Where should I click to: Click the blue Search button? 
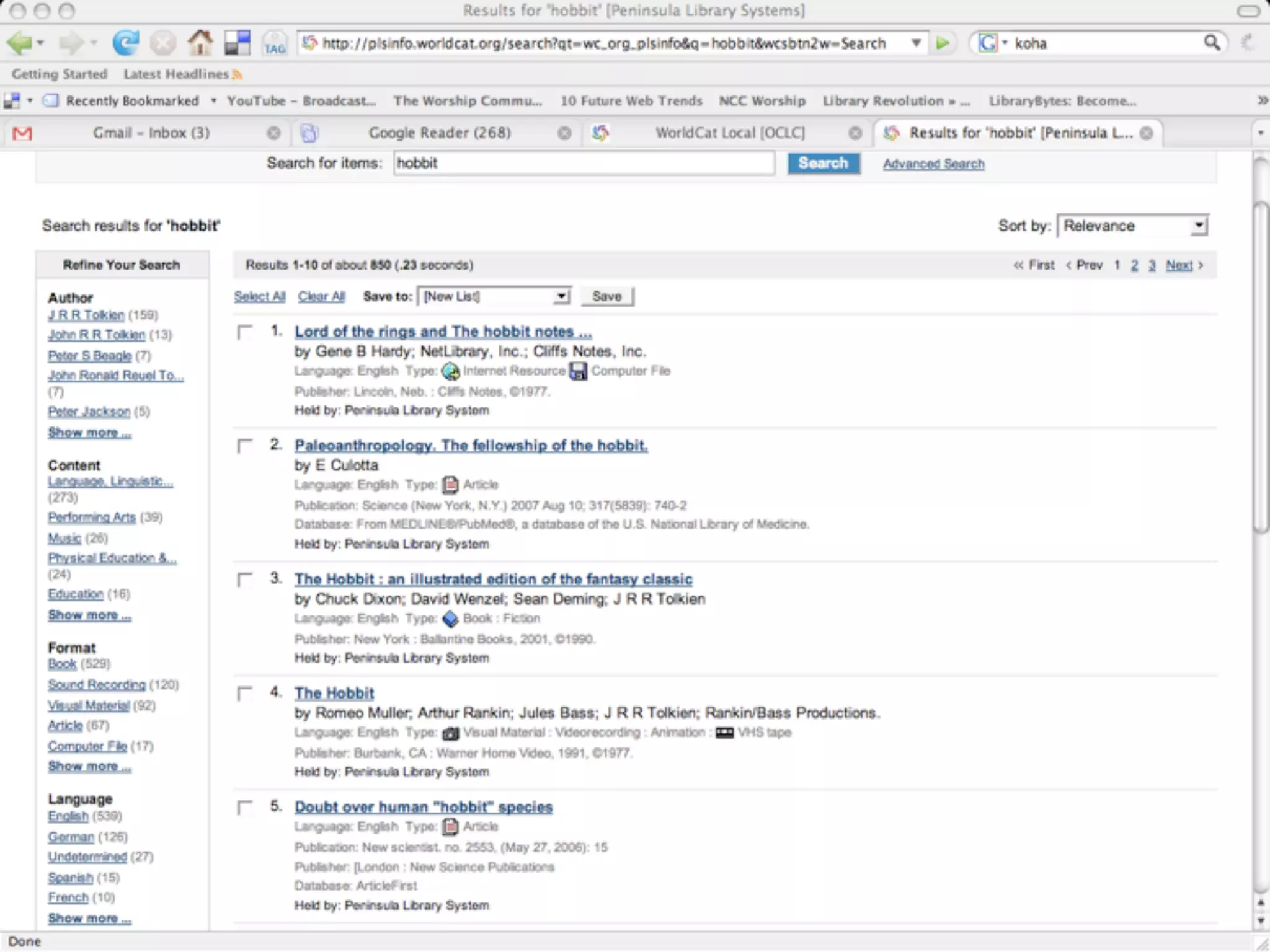tap(823, 164)
